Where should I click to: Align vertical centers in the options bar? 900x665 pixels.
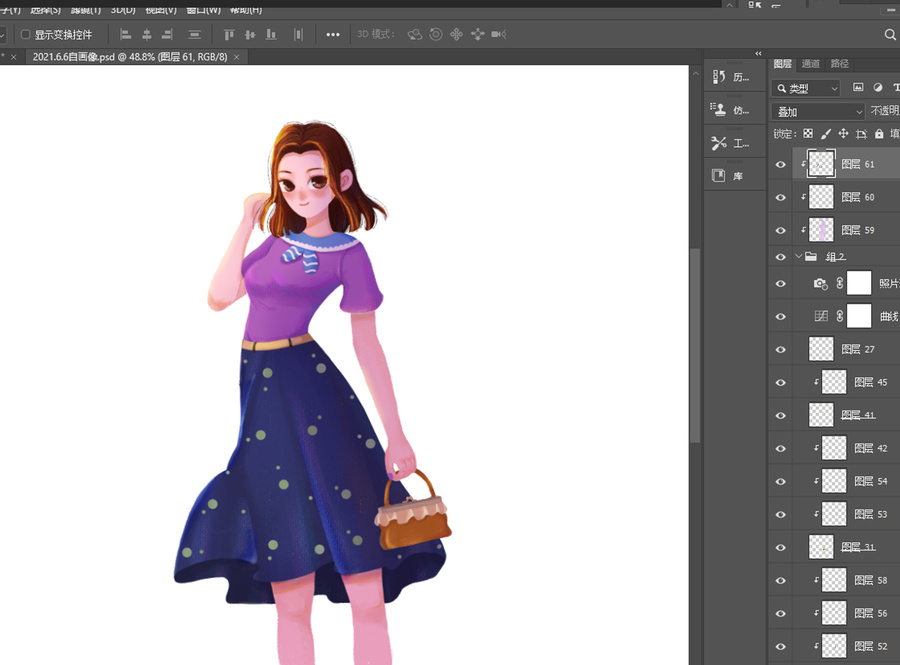pos(250,35)
